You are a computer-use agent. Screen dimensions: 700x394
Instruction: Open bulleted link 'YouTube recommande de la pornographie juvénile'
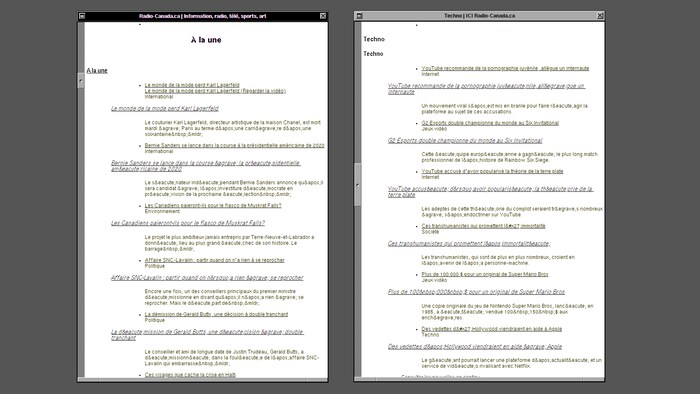(505, 68)
